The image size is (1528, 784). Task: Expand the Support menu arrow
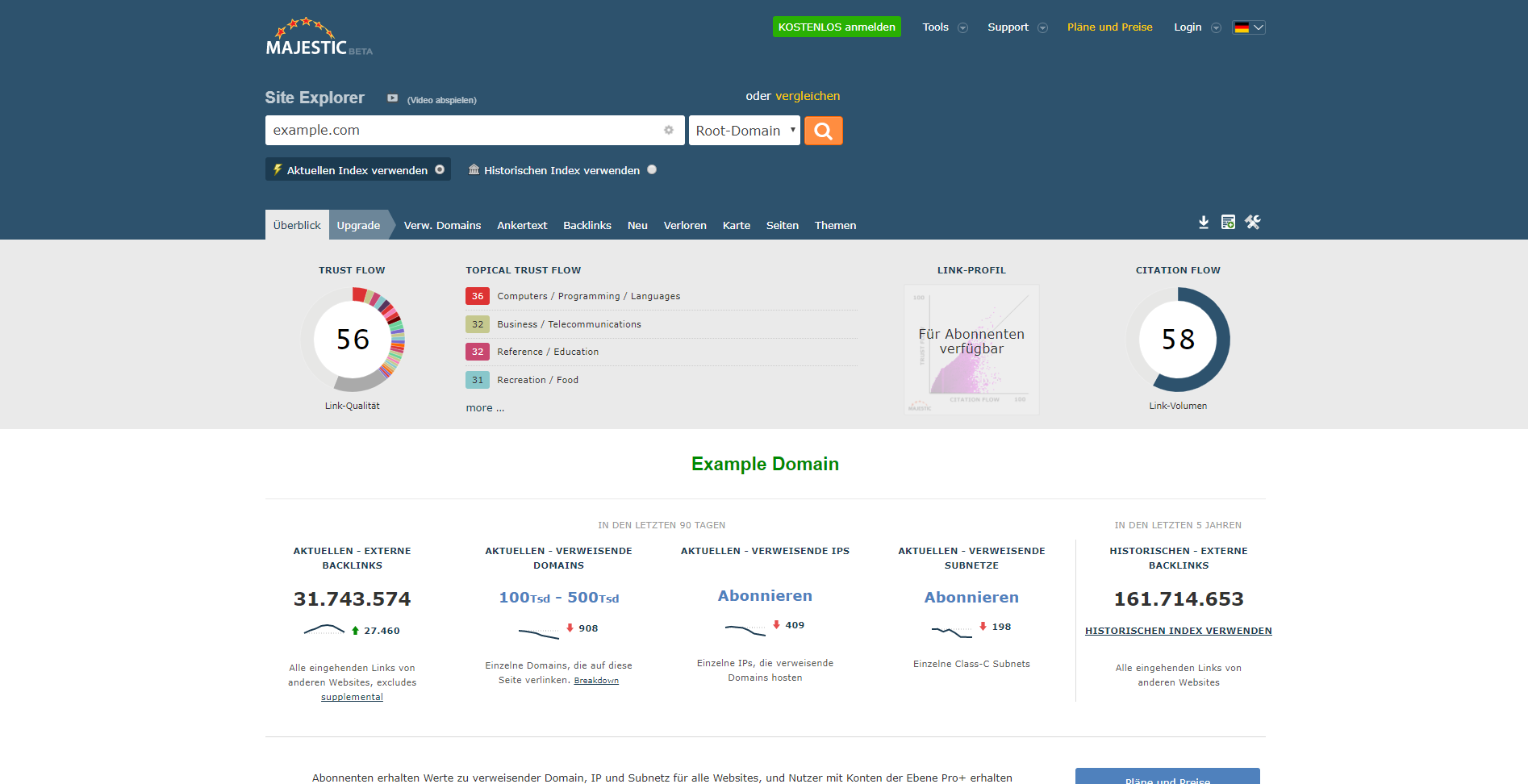coord(1042,27)
